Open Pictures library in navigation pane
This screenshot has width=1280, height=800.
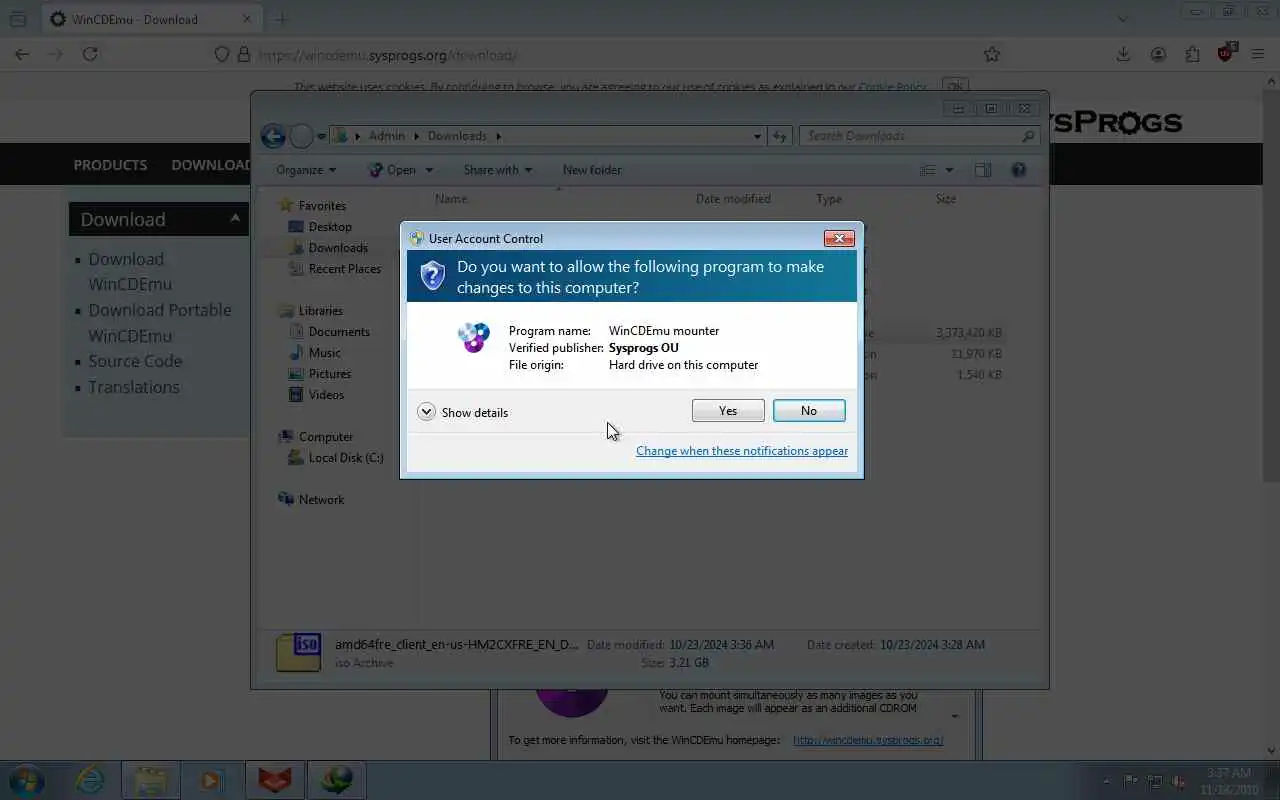point(319,374)
